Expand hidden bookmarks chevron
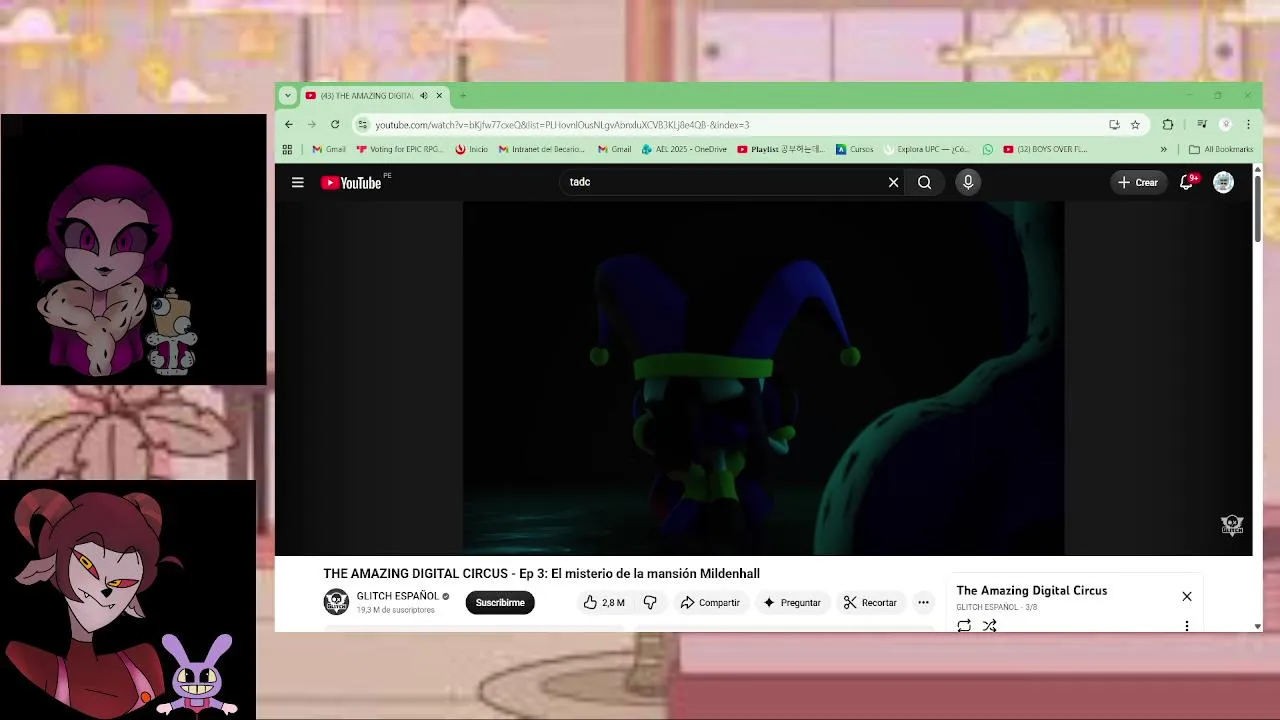This screenshot has width=1280, height=720. (x=1163, y=149)
